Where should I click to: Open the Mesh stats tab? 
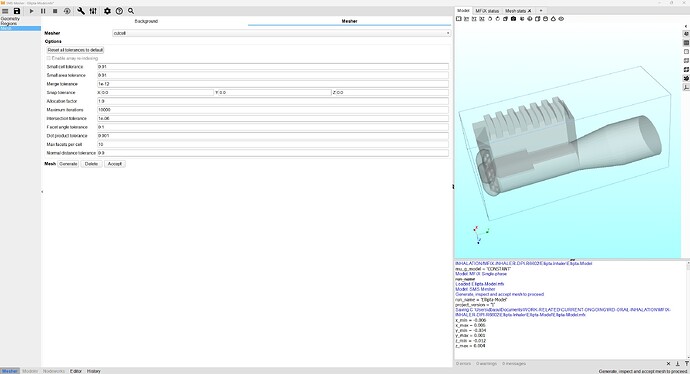coord(515,11)
